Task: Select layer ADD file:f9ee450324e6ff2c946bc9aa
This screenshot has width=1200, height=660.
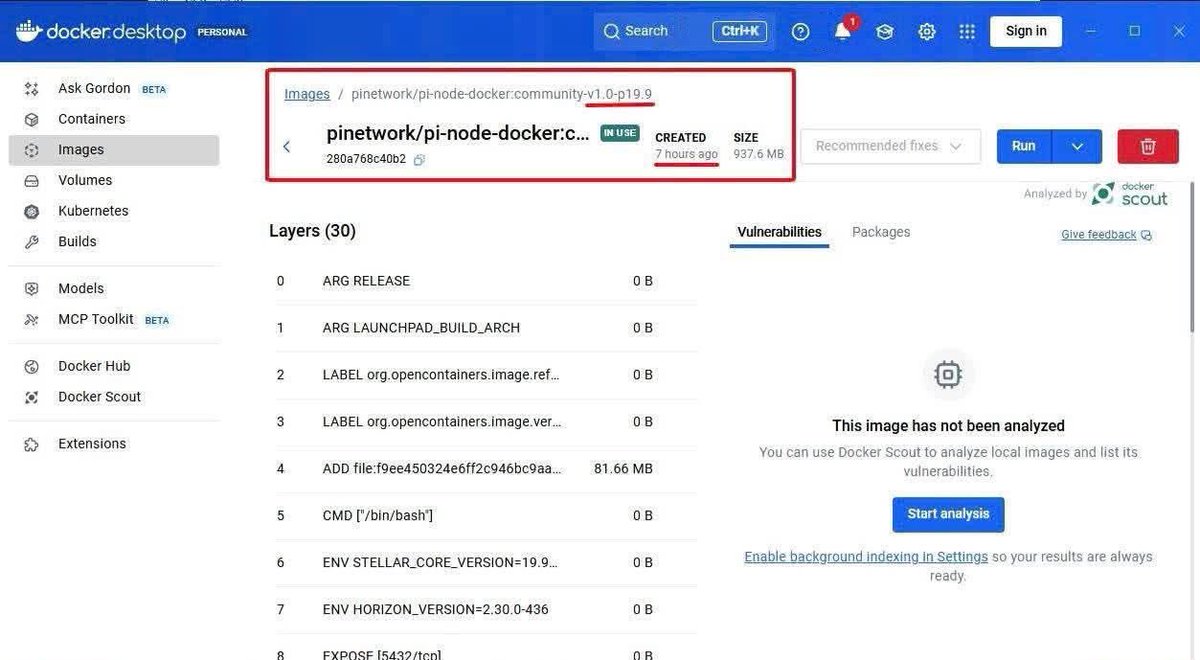Action: tap(484, 468)
